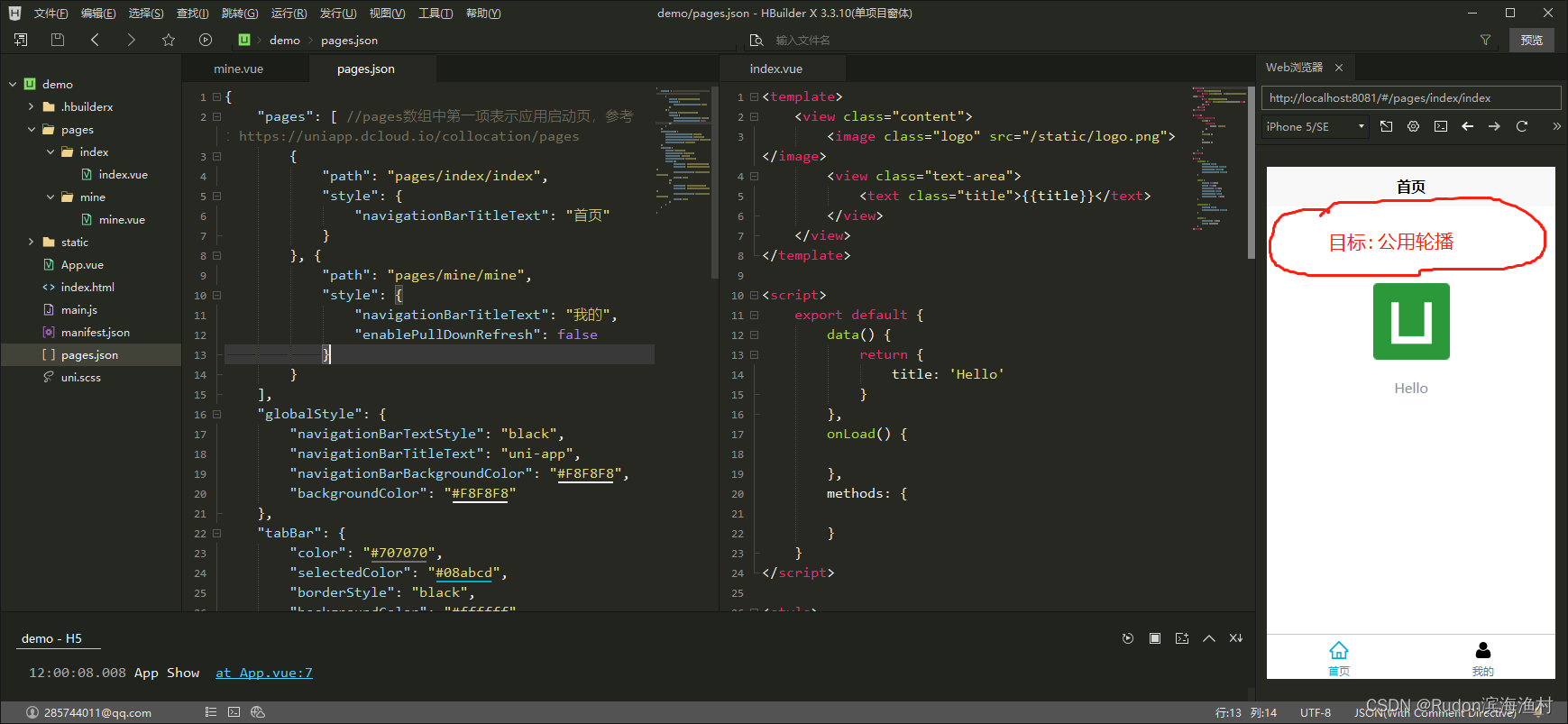The width and height of the screenshot is (1568, 724).
Task: Click the Web browser URL address field
Action: [x=1411, y=97]
